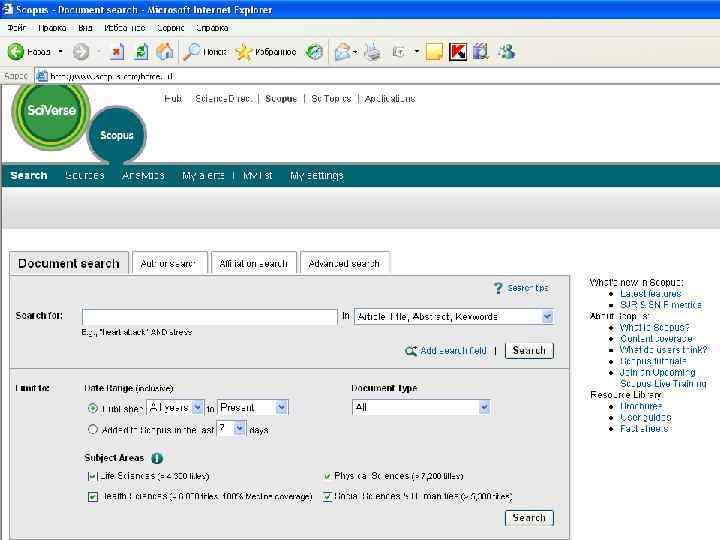The image size is (720, 540).
Task: Click the Search button beside Add search field
Action: pos(529,350)
